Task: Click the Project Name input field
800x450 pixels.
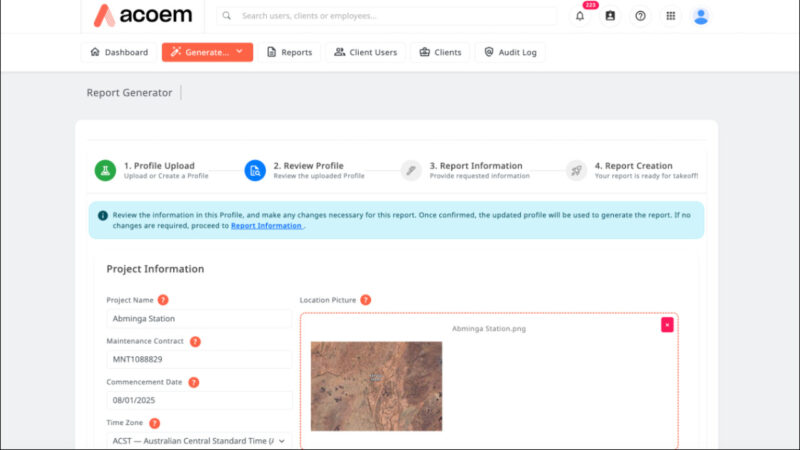Action: 198,318
